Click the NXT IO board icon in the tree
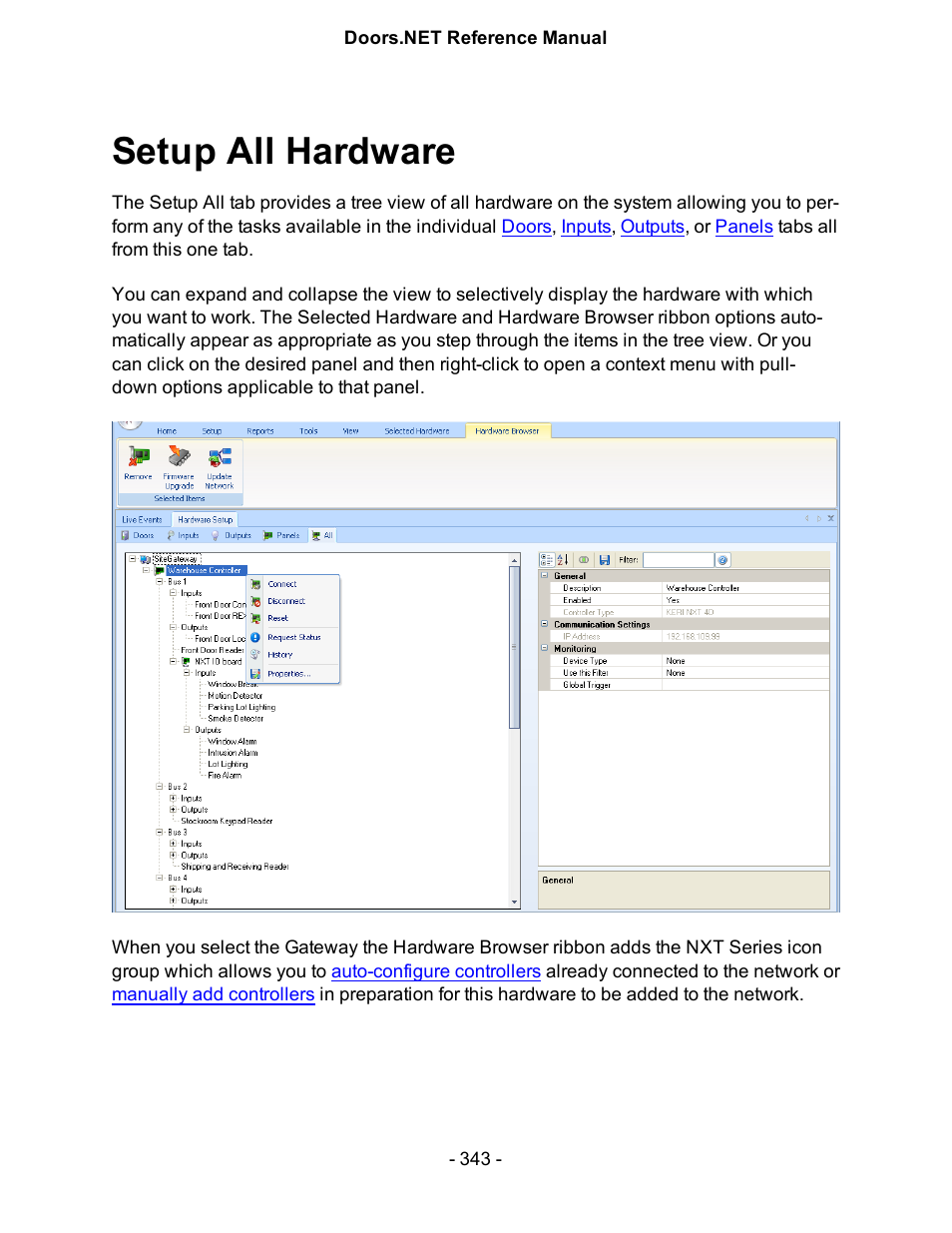952x1233 pixels. tap(187, 662)
